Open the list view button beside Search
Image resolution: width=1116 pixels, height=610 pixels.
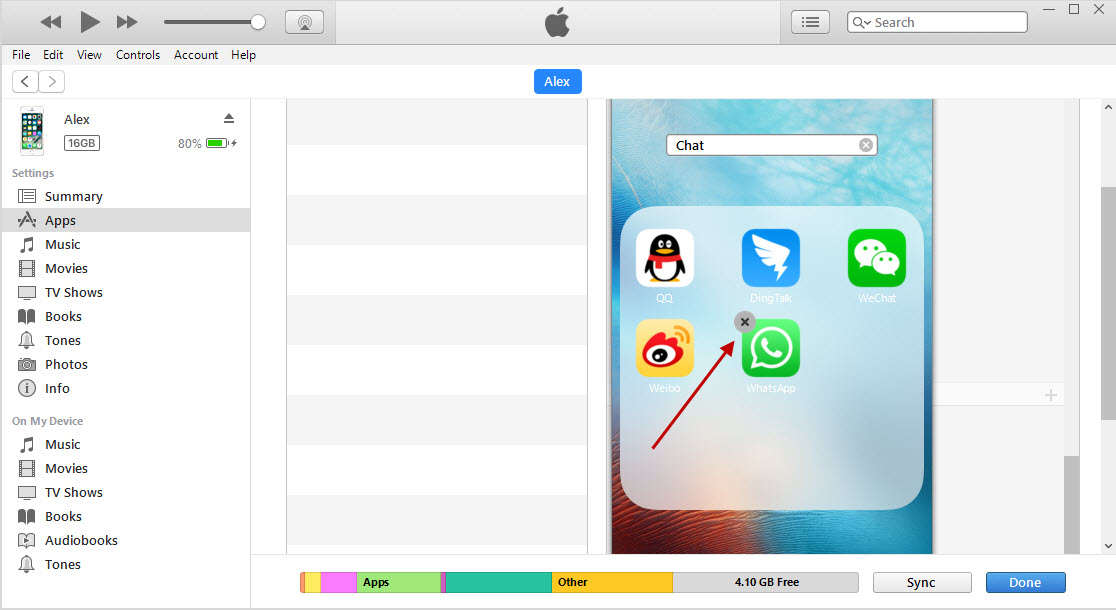pyautogui.click(x=810, y=22)
